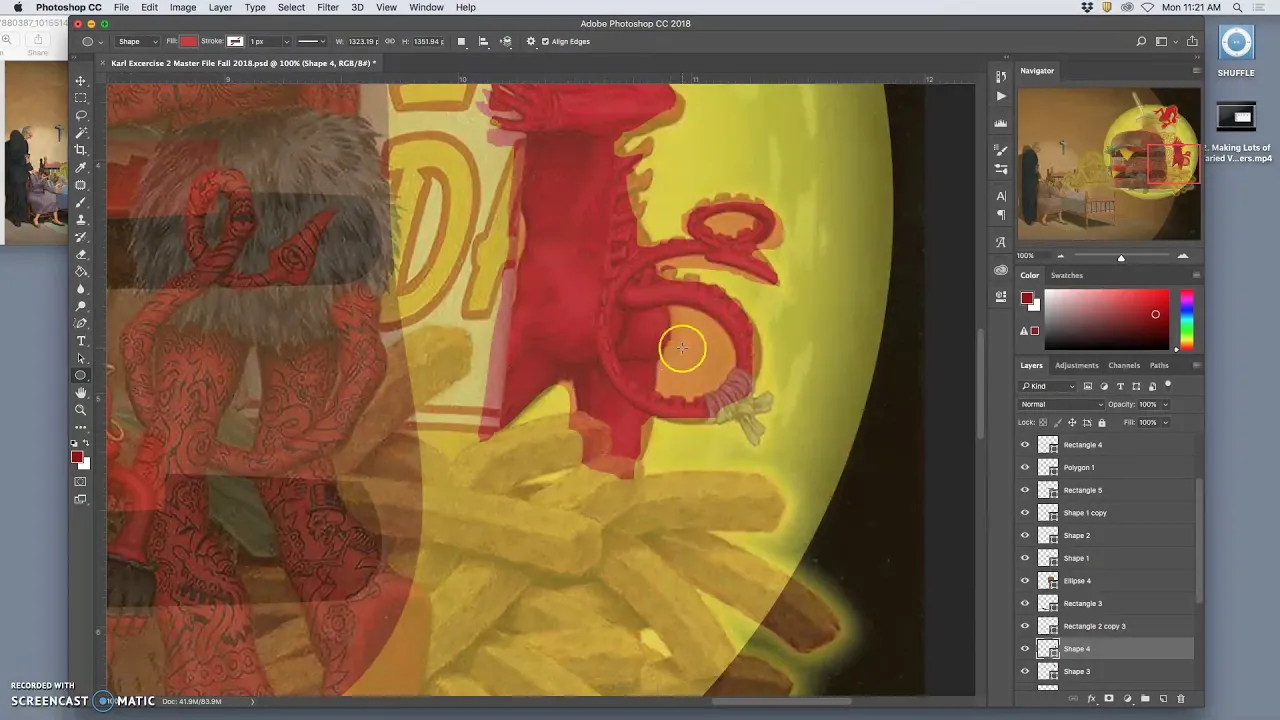
Task: Create a new layer group folder
Action: click(x=1145, y=699)
